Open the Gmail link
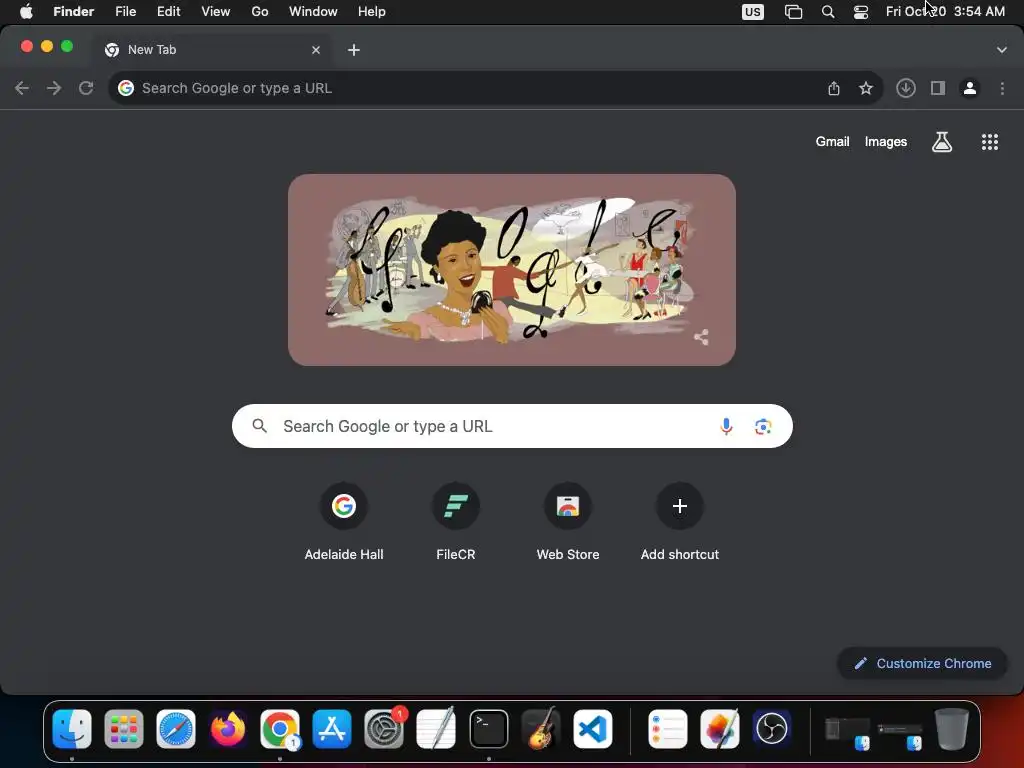 [833, 142]
